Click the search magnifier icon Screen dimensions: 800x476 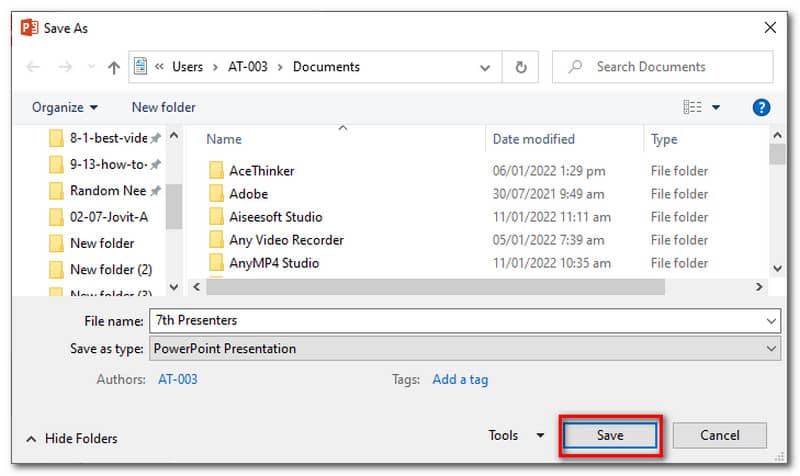[575, 66]
